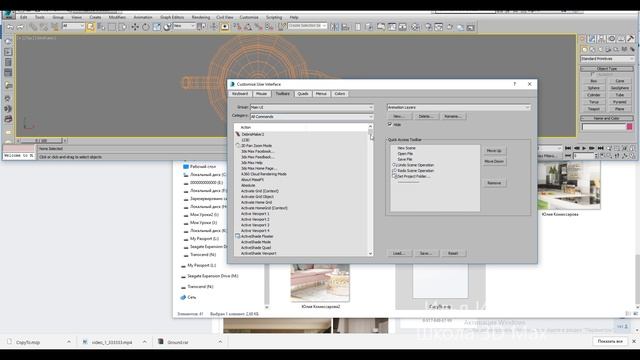Select the Move transform tool
This screenshot has width=640, height=360.
click(x=135, y=27)
